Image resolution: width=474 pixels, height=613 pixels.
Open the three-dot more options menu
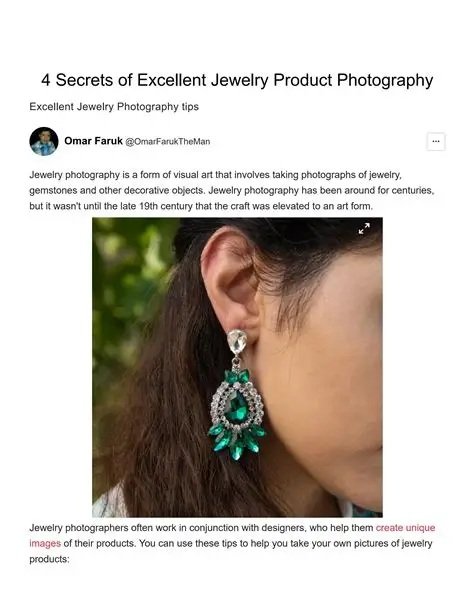[x=436, y=141]
